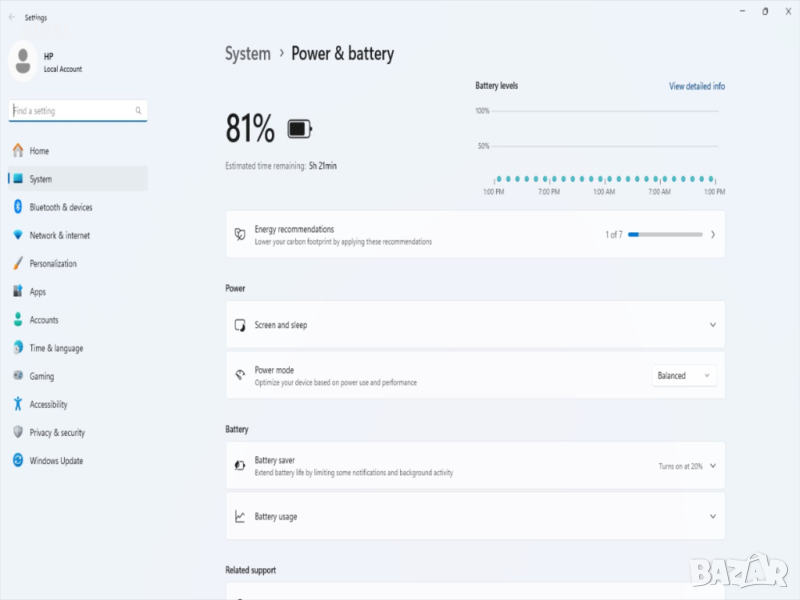Click the back arrow in title bar
Viewport: 800px width, 600px height.
coord(12,17)
